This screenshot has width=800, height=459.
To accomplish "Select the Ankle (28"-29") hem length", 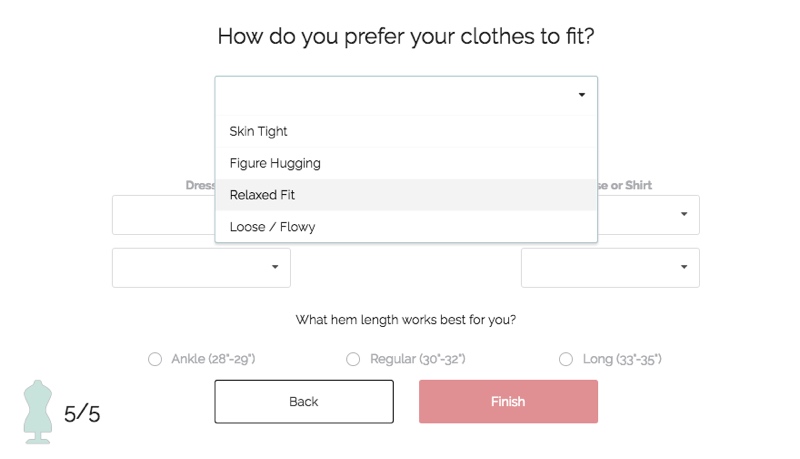I will tap(155, 359).
